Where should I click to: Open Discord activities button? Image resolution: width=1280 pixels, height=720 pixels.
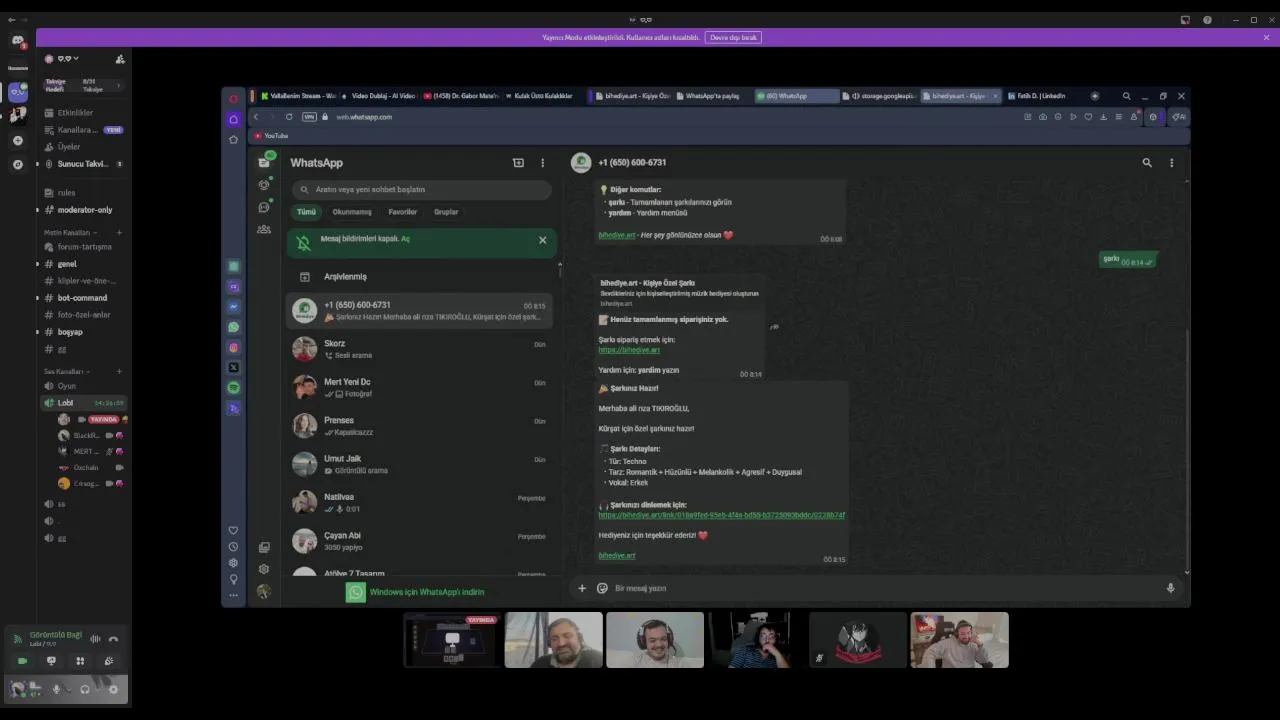(x=80, y=661)
